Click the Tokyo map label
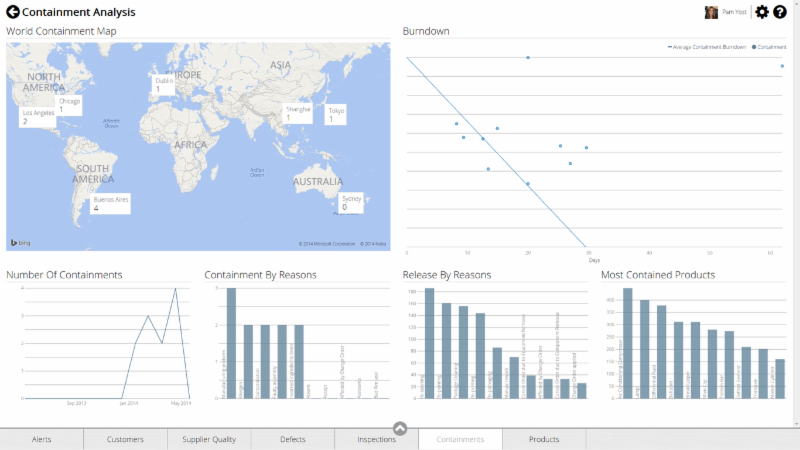This screenshot has height=450, width=800. [336, 115]
